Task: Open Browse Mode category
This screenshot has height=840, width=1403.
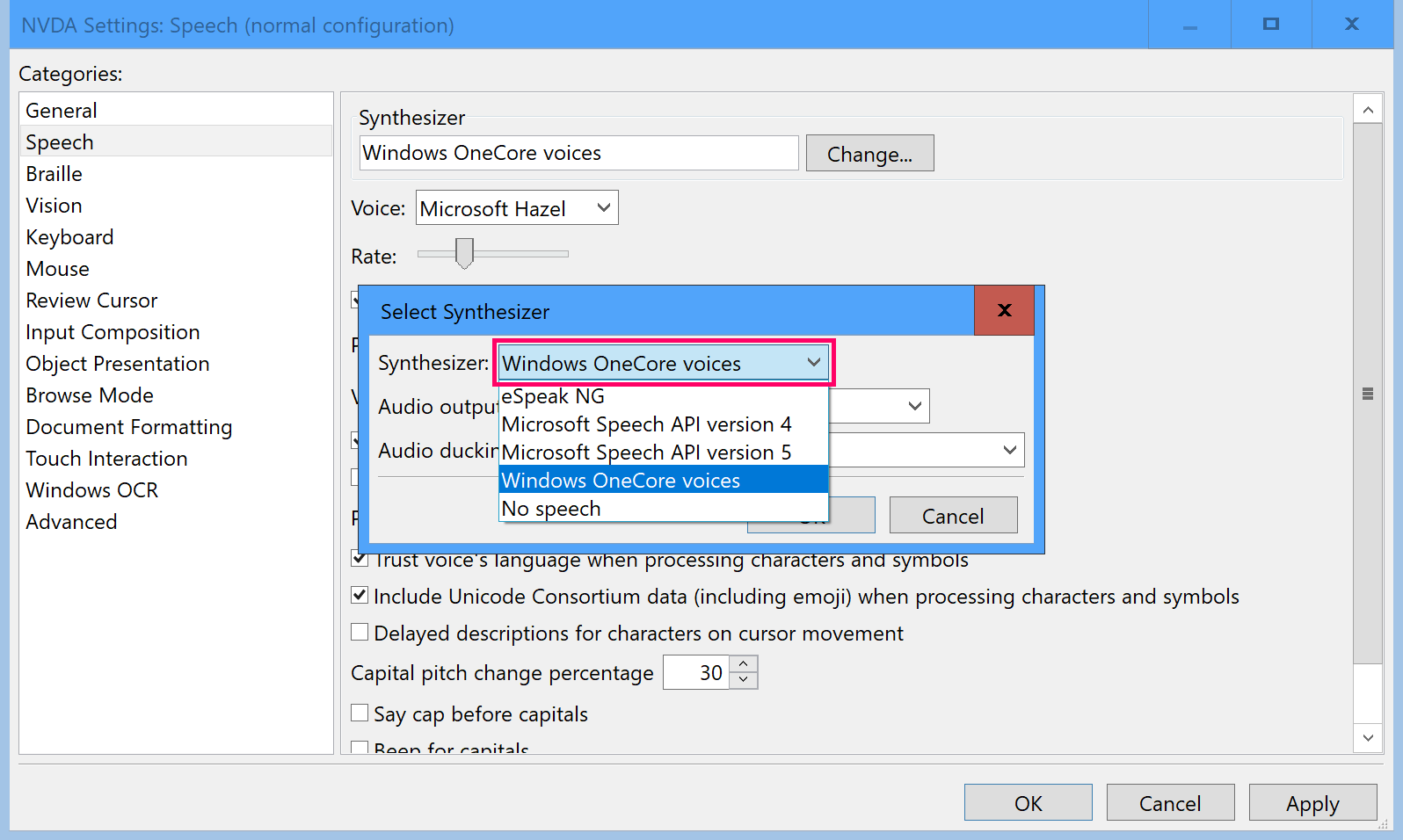Action: tap(176, 395)
